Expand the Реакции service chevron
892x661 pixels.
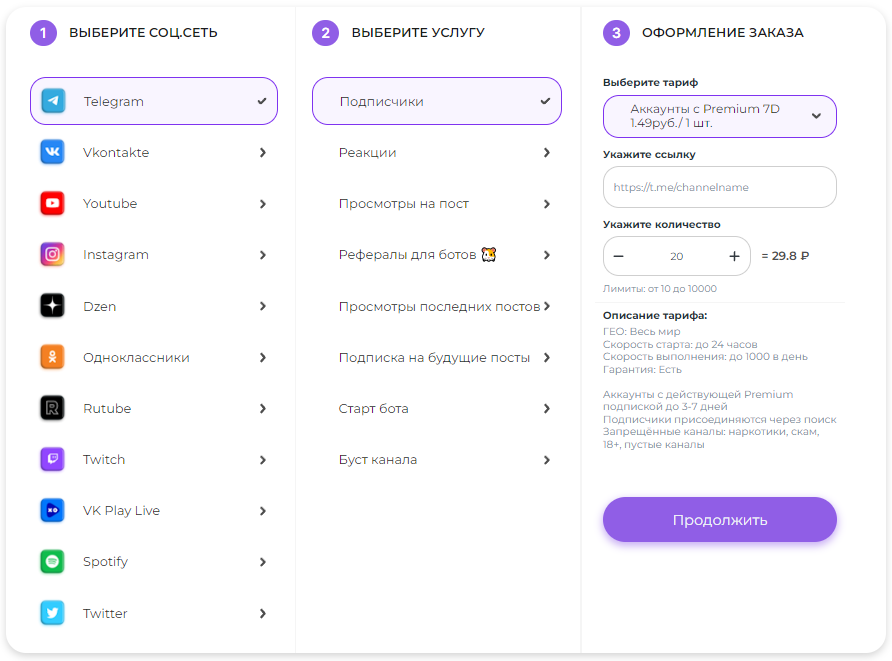point(547,153)
